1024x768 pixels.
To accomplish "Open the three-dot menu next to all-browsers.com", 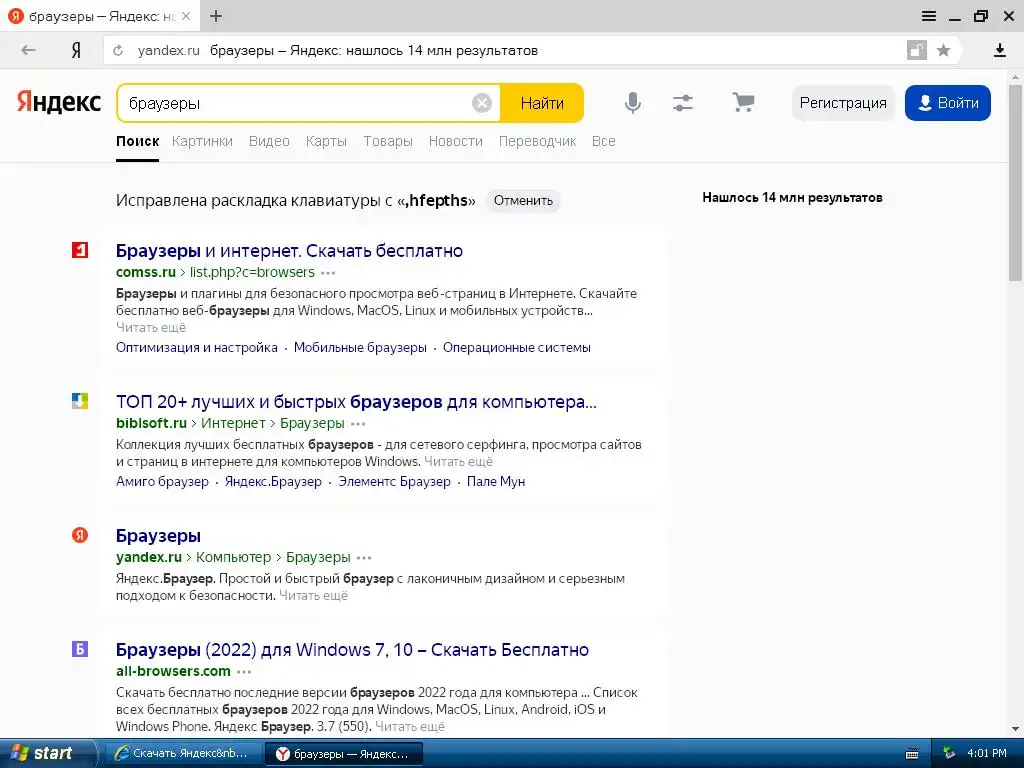I will click(x=244, y=672).
